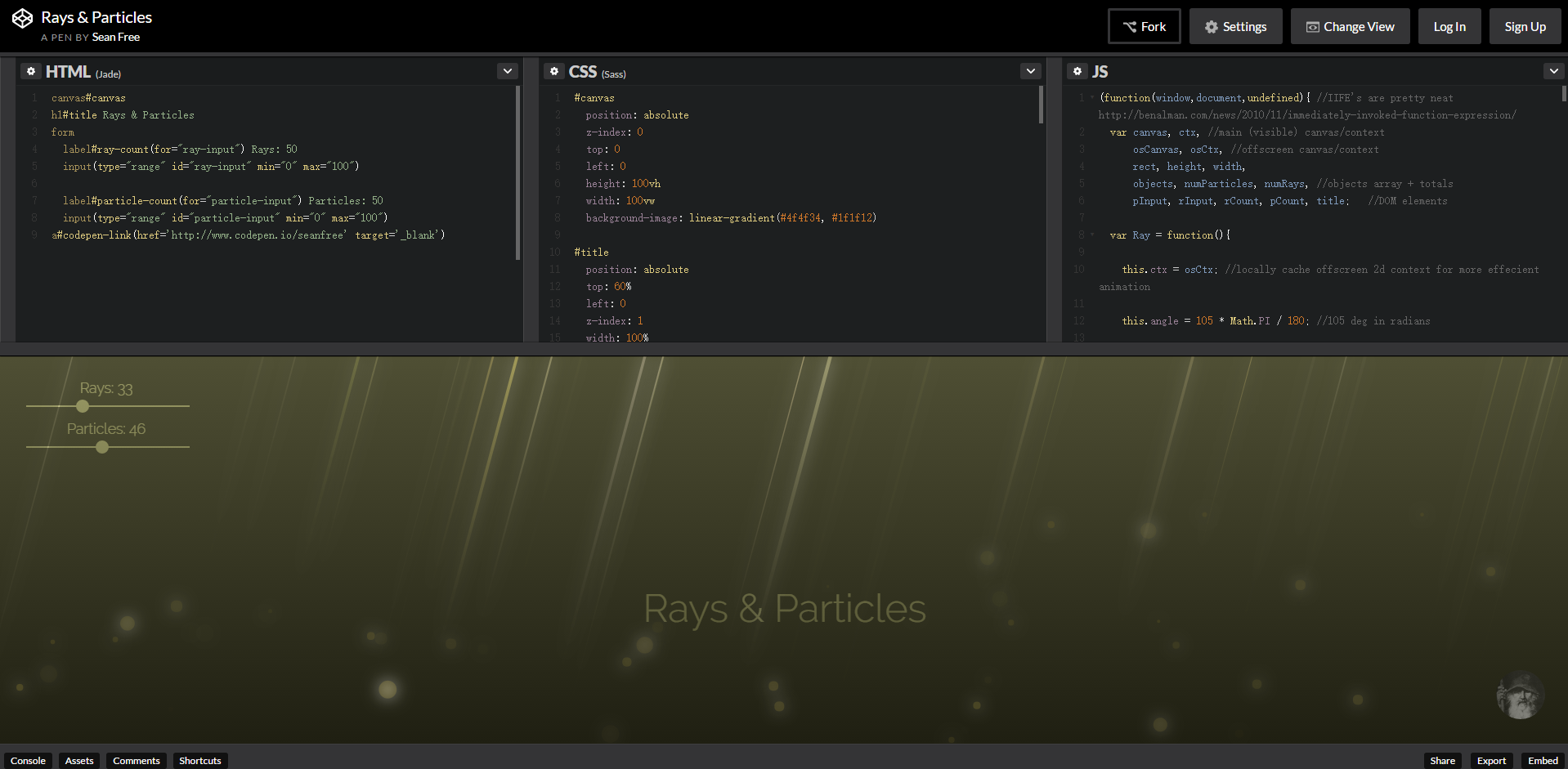This screenshot has width=1568, height=769.
Task: Click the "#canvas" selector in CSS editor
Action: point(594,98)
